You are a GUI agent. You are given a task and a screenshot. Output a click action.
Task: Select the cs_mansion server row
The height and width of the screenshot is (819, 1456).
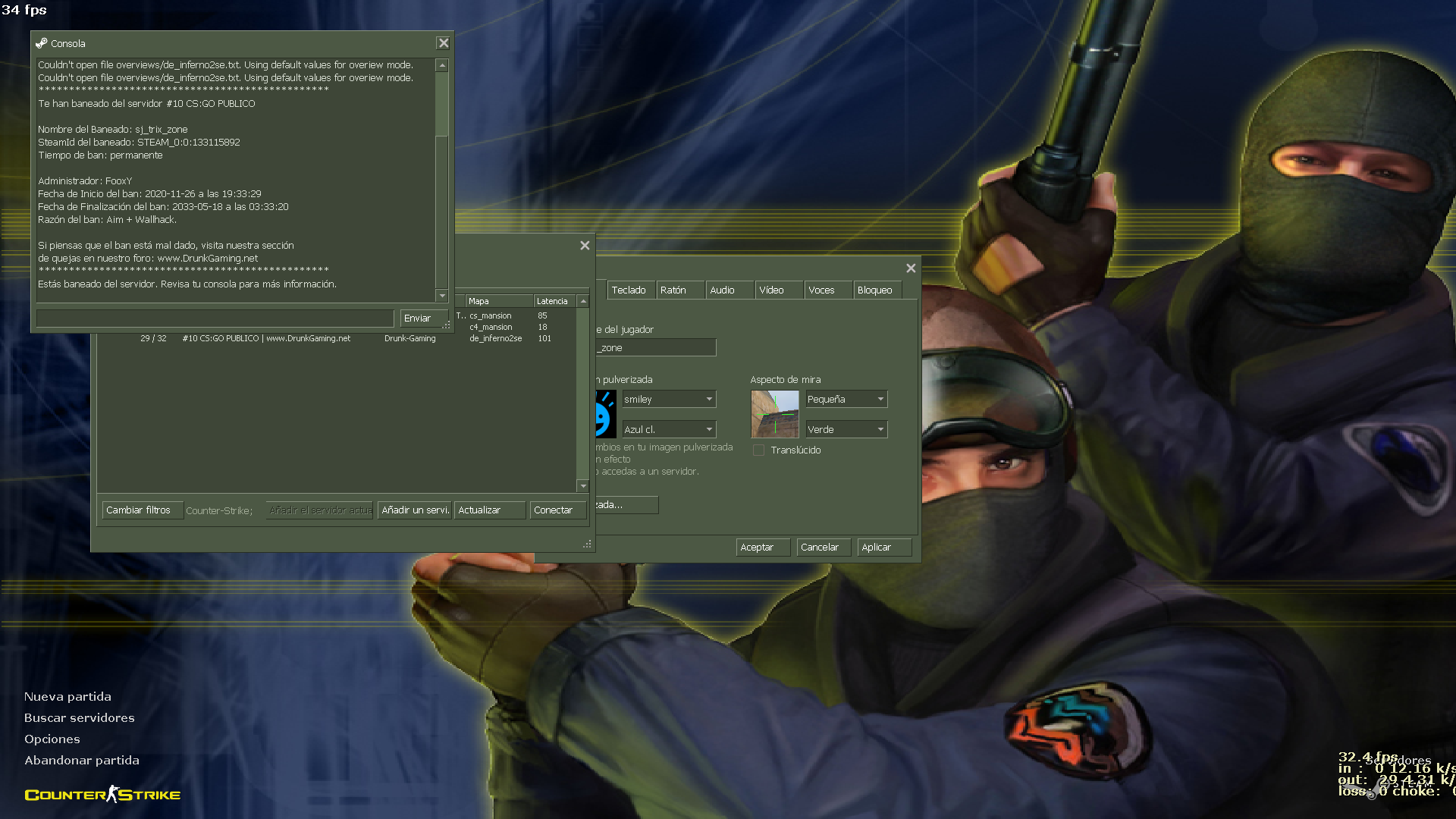[x=515, y=316]
